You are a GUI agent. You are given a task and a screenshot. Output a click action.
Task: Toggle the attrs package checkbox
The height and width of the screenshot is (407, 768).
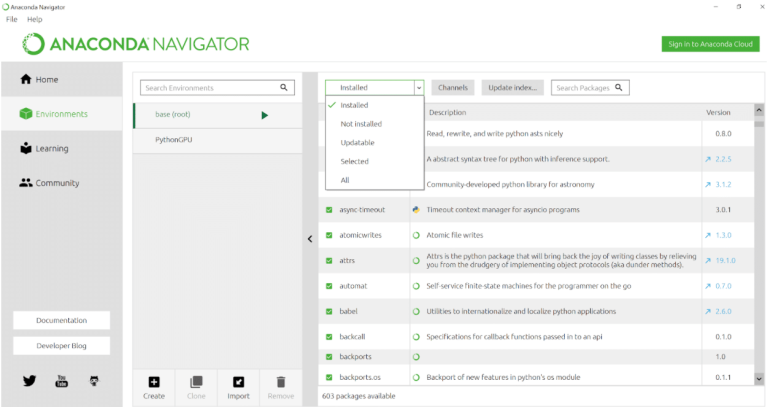click(329, 260)
